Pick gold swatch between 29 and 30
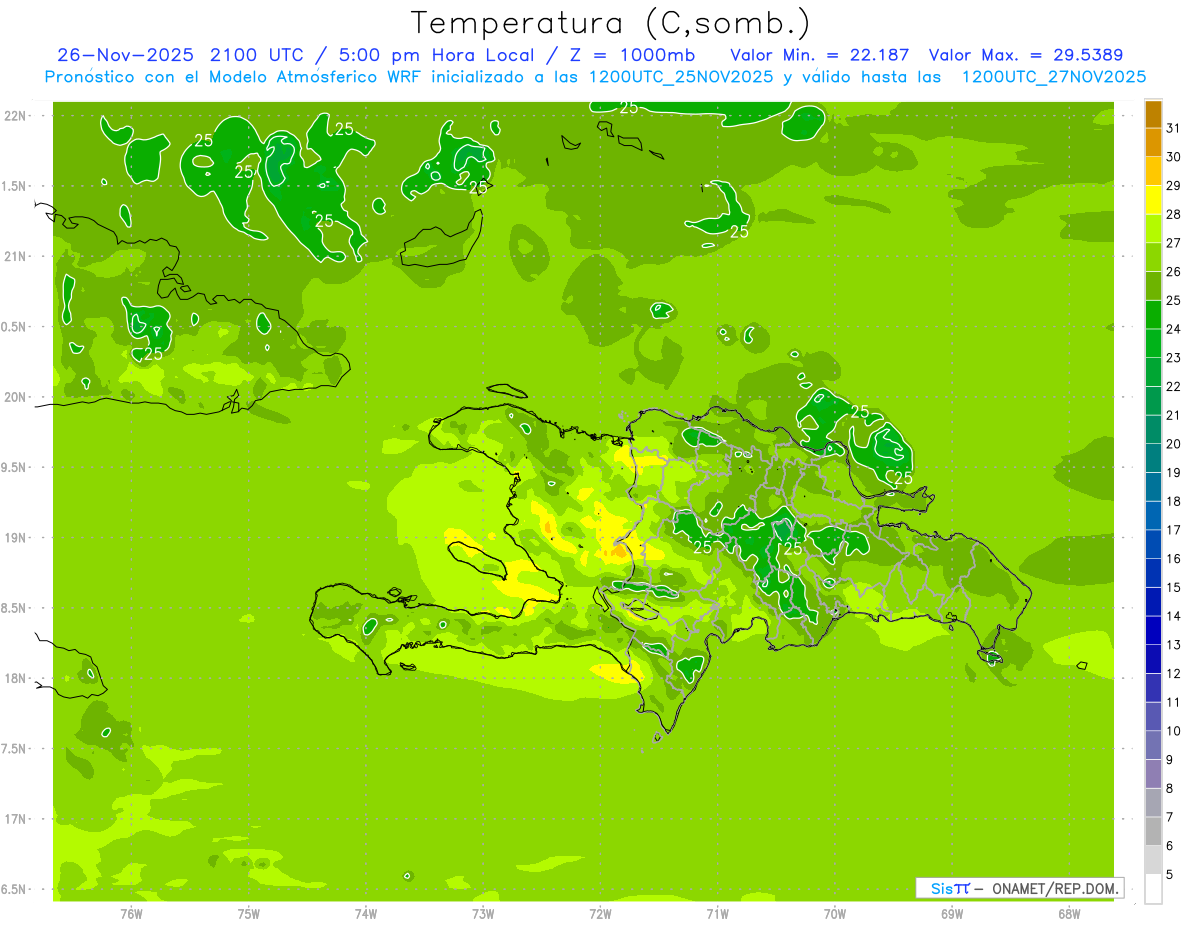The height and width of the screenshot is (927, 1200). click(1153, 171)
